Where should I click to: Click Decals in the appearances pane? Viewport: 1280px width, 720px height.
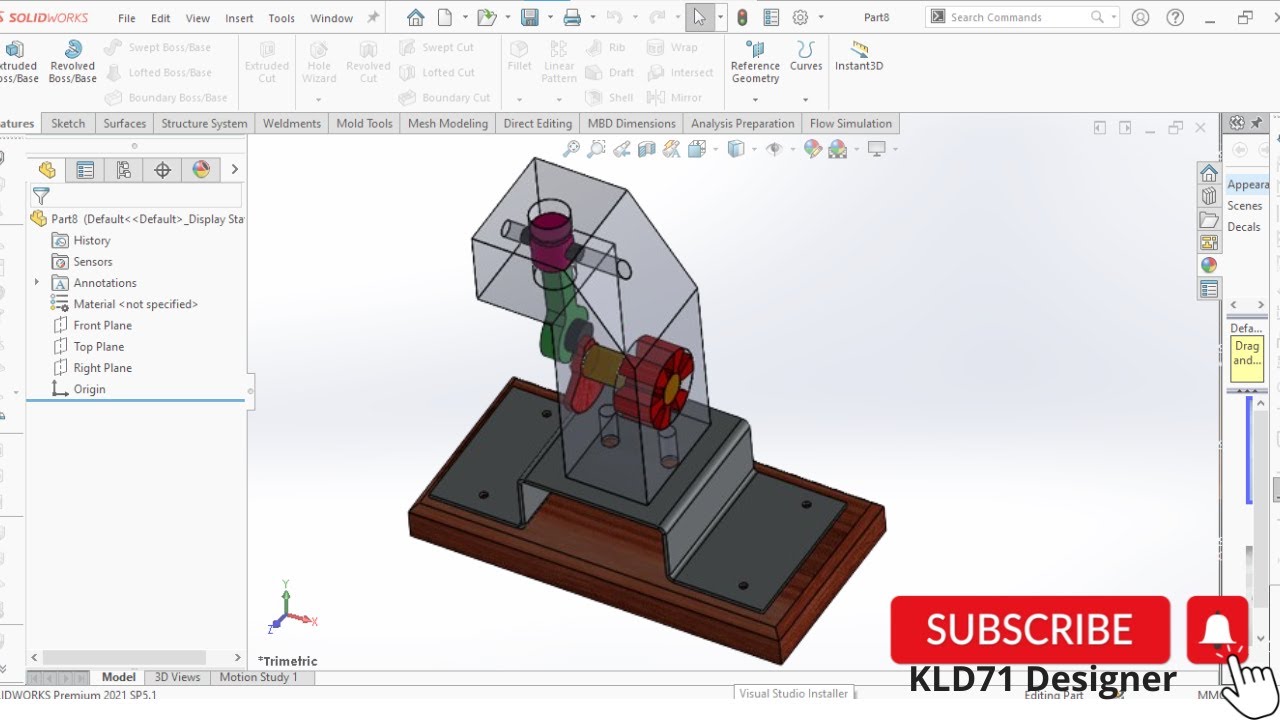click(1244, 226)
